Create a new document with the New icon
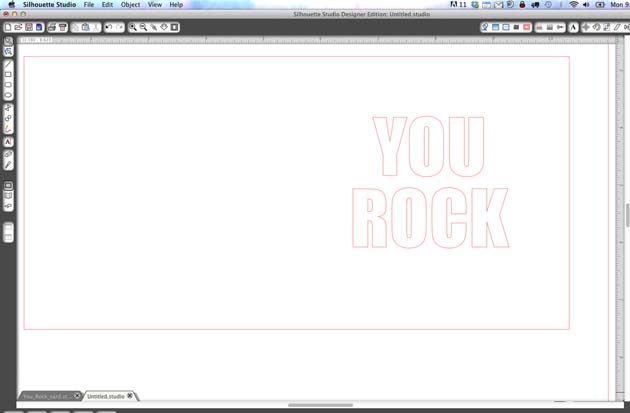The image size is (630, 413). (8, 27)
